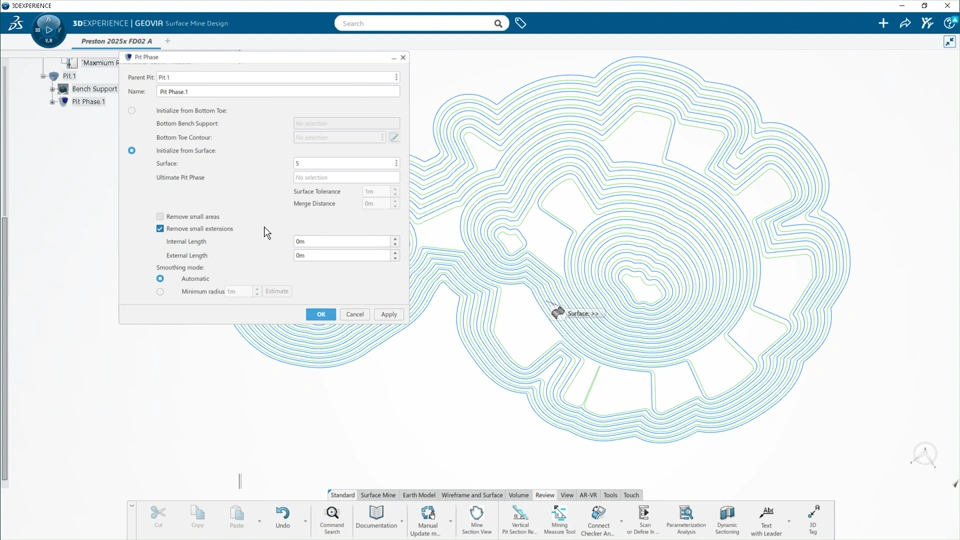Select the Mining Measure Tool
Image resolution: width=960 pixels, height=540 pixels.
click(x=559, y=520)
